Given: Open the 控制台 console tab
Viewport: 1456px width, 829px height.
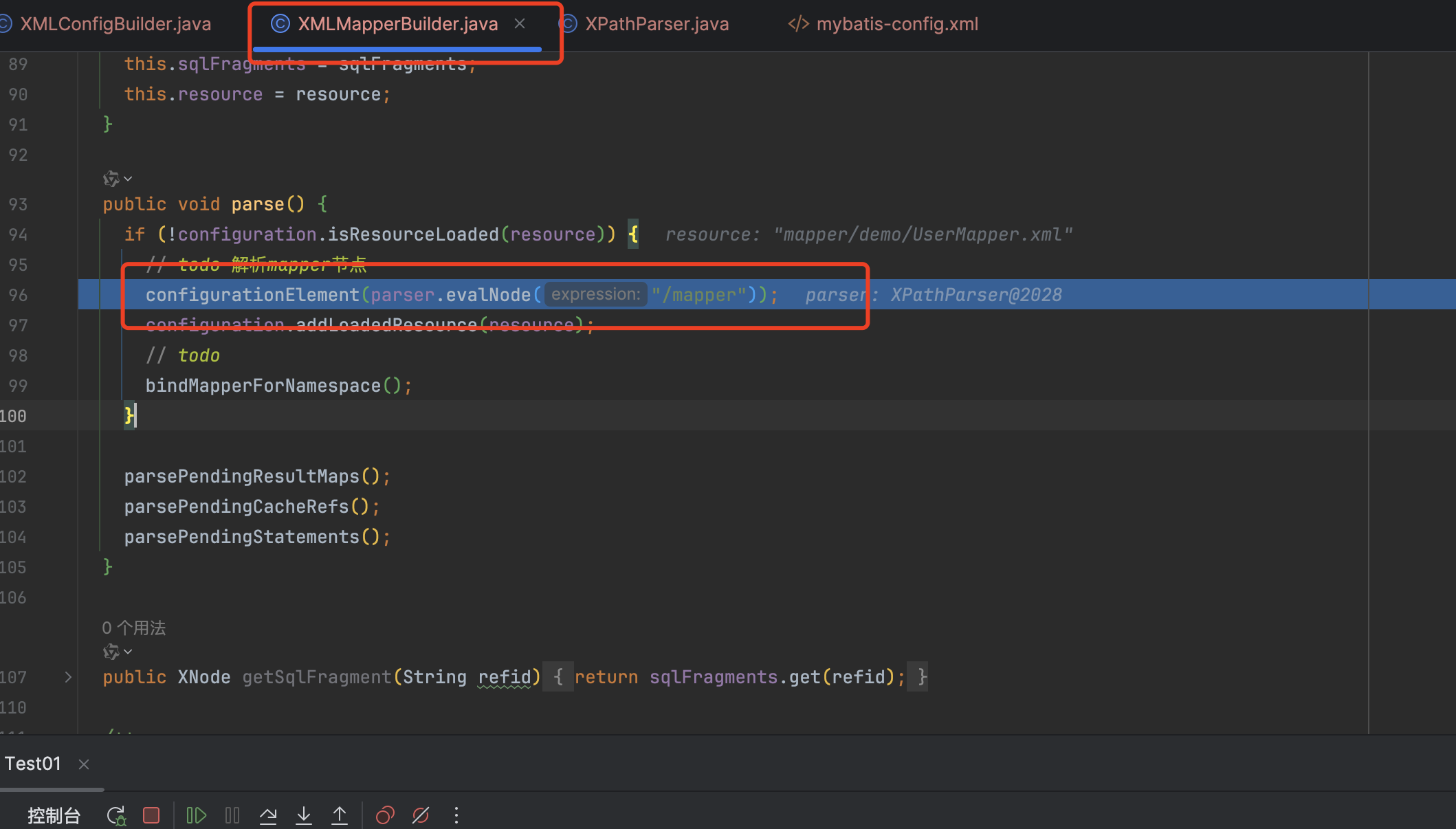Looking at the screenshot, I should click(x=54, y=816).
